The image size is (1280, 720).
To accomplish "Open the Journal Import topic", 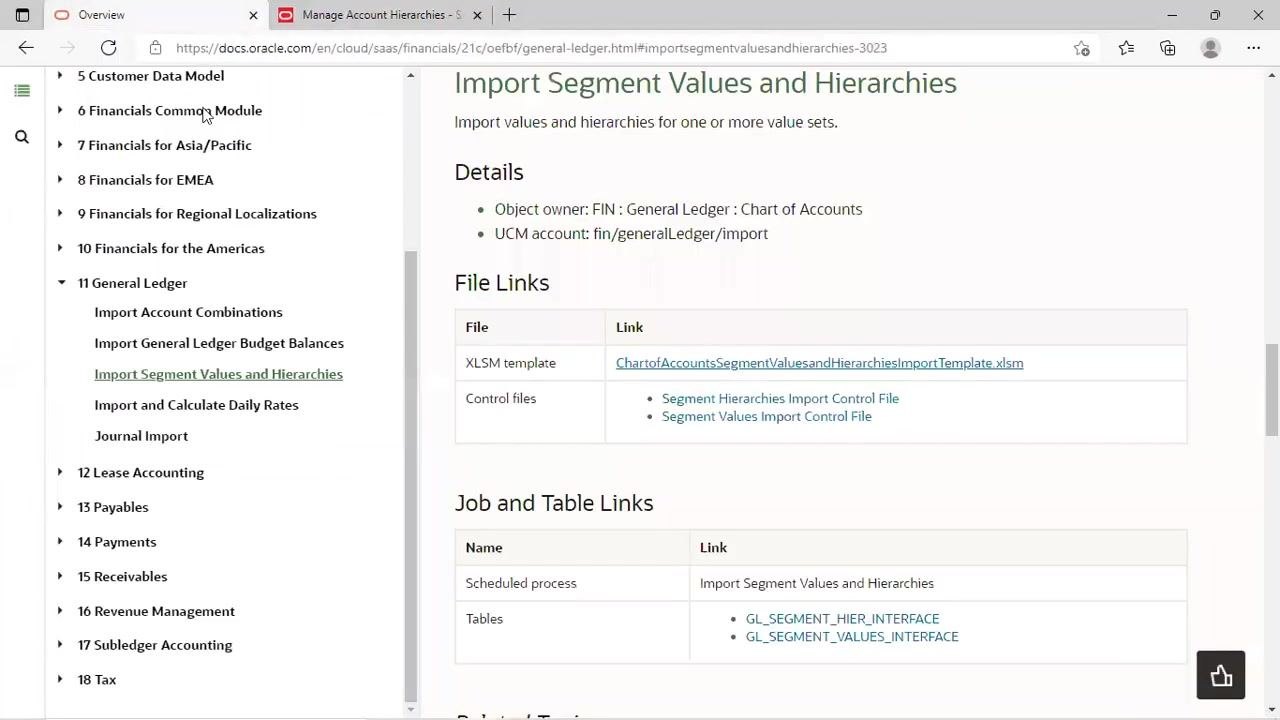I will tap(141, 436).
